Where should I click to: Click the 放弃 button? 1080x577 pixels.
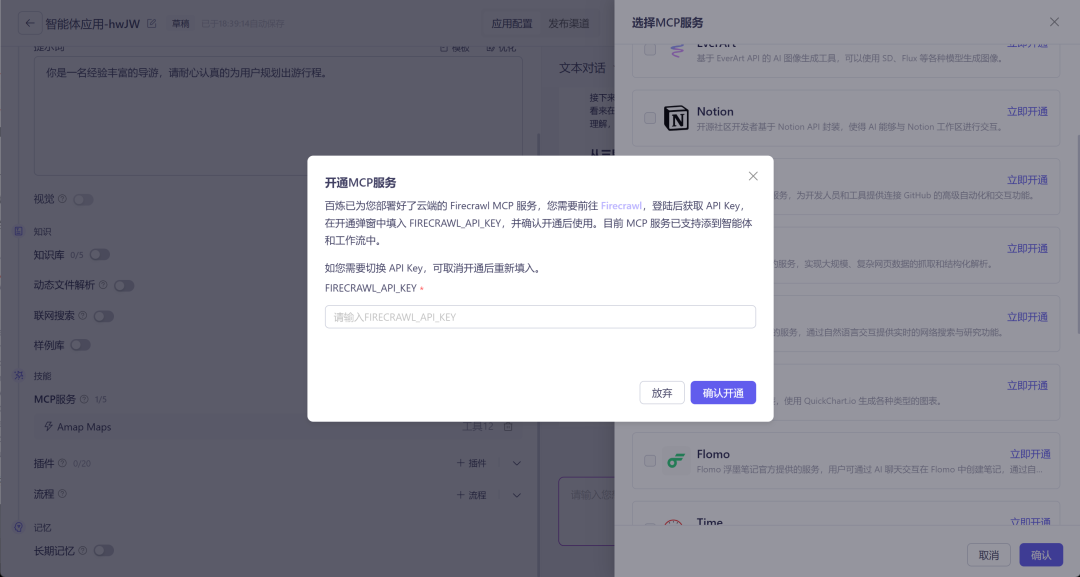pos(662,392)
